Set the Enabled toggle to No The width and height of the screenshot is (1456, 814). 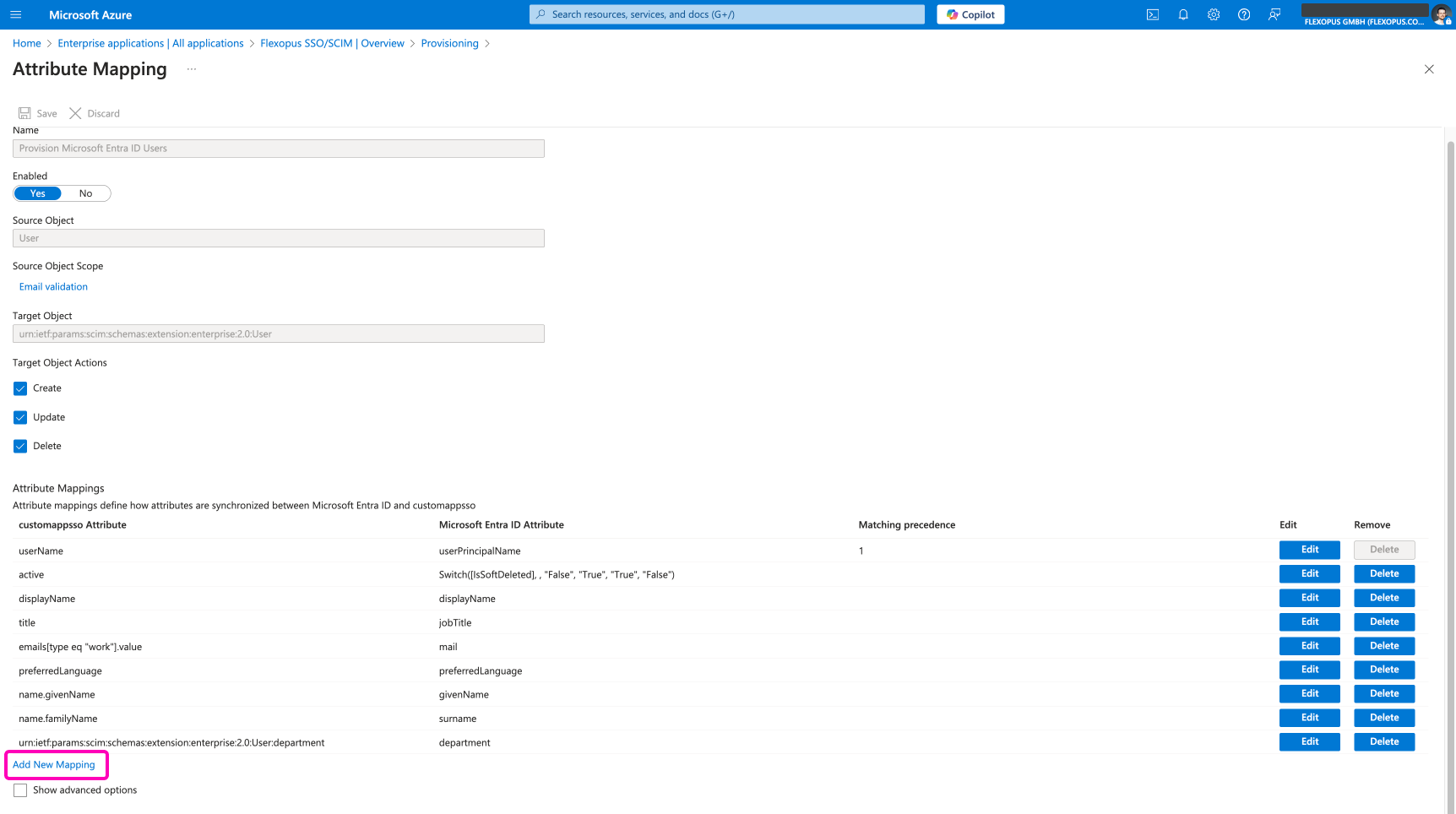click(x=85, y=193)
